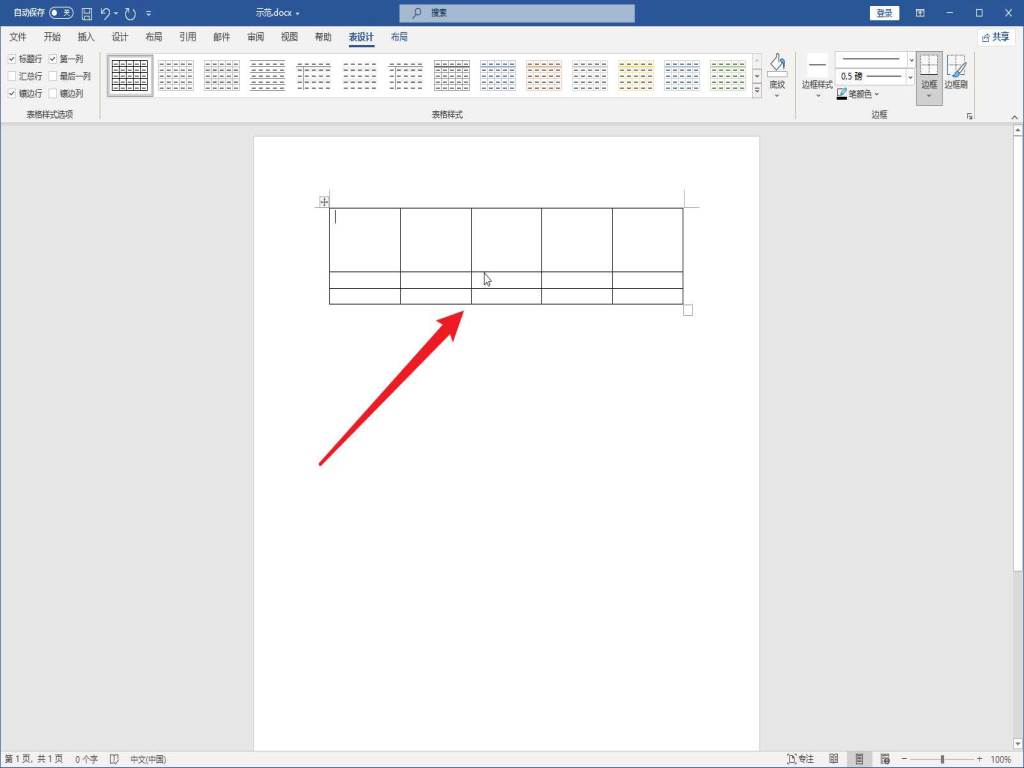
Task: Switch to Web Layout view icon
Action: 885,759
